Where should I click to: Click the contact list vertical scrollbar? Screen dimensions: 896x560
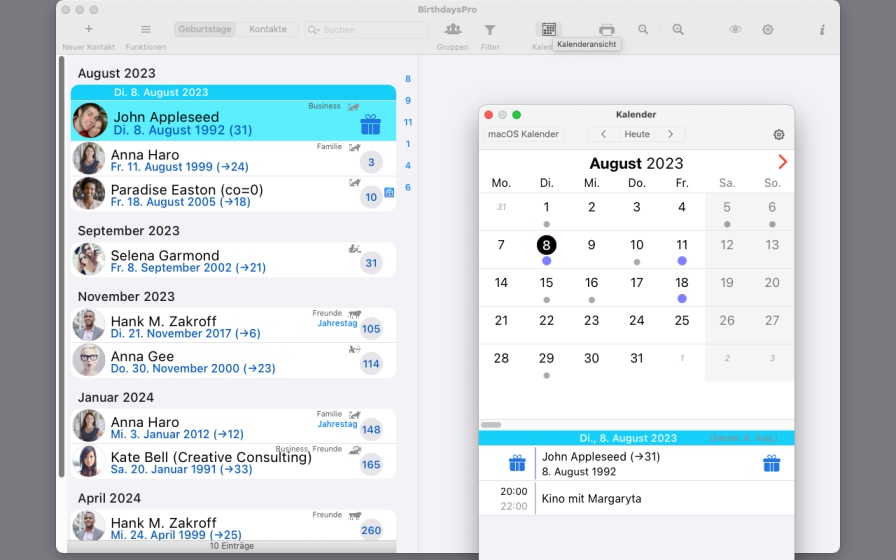pyautogui.click(x=62, y=266)
